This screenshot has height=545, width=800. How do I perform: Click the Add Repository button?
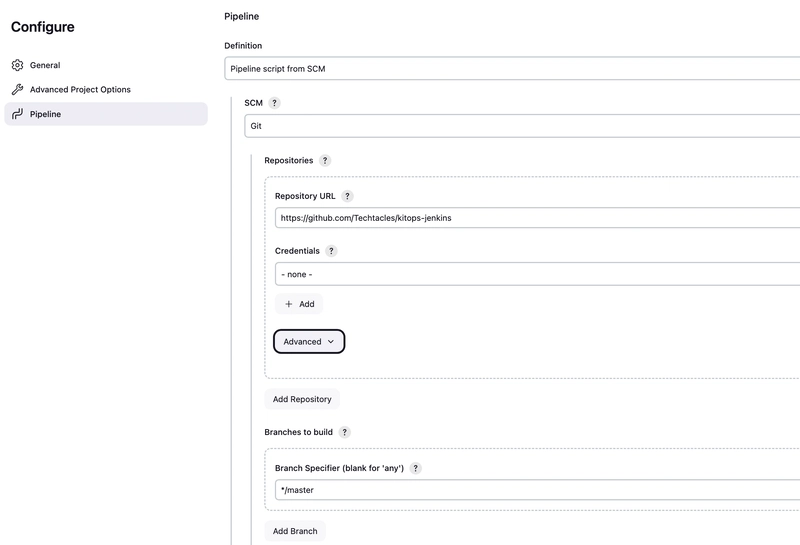(x=302, y=399)
